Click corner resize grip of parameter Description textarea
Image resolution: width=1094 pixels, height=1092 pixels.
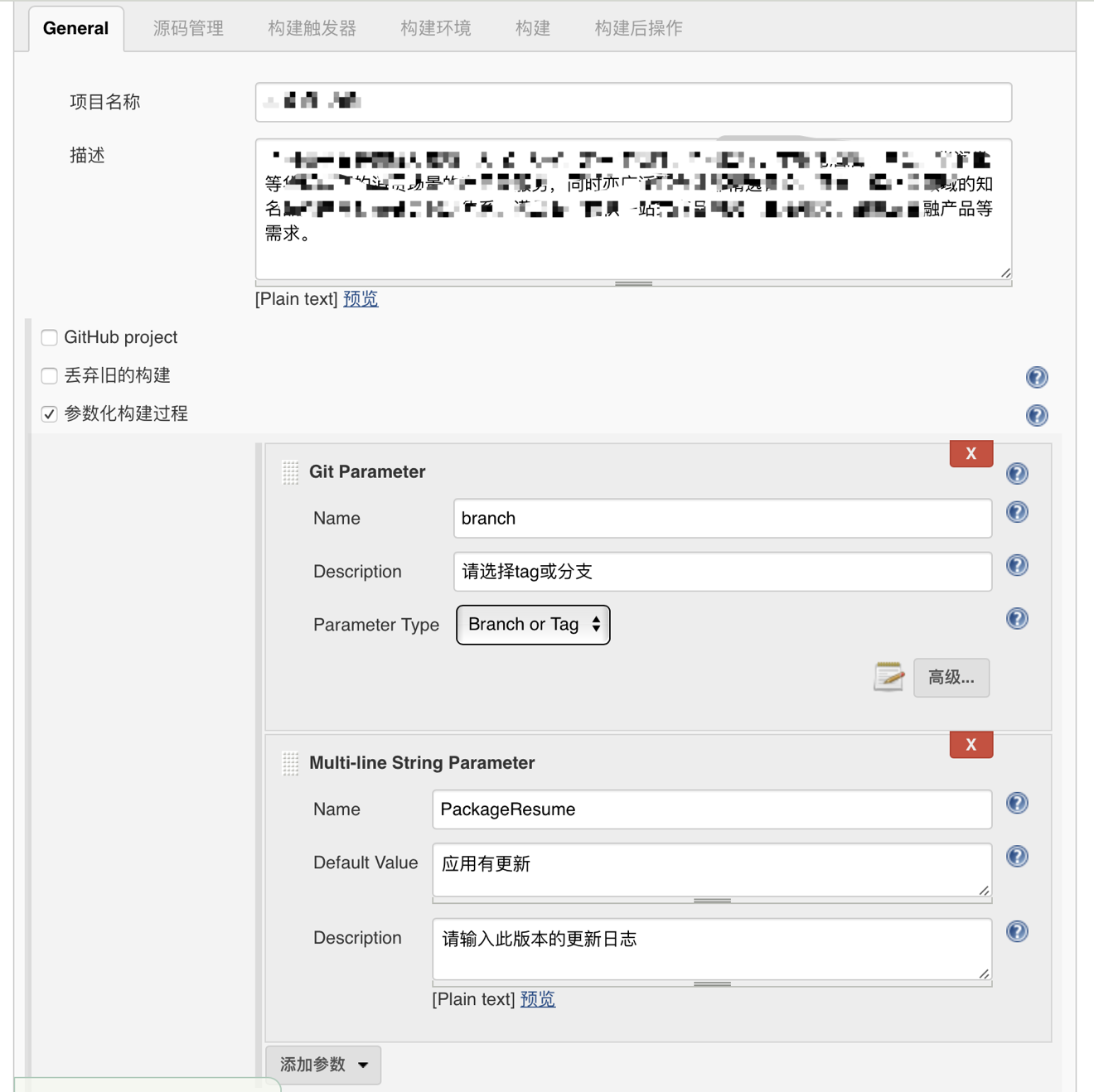[x=984, y=974]
